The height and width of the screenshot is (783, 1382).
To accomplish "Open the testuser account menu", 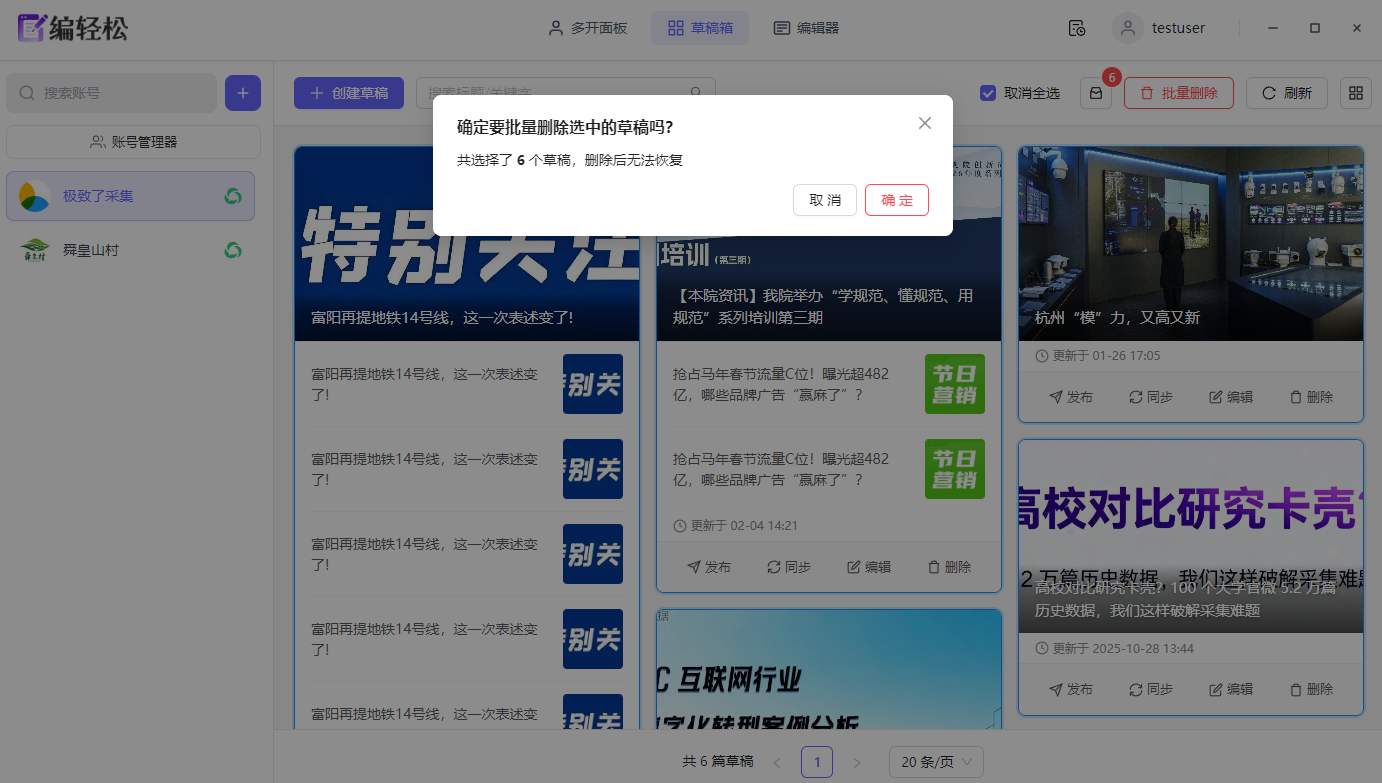I will (1160, 28).
